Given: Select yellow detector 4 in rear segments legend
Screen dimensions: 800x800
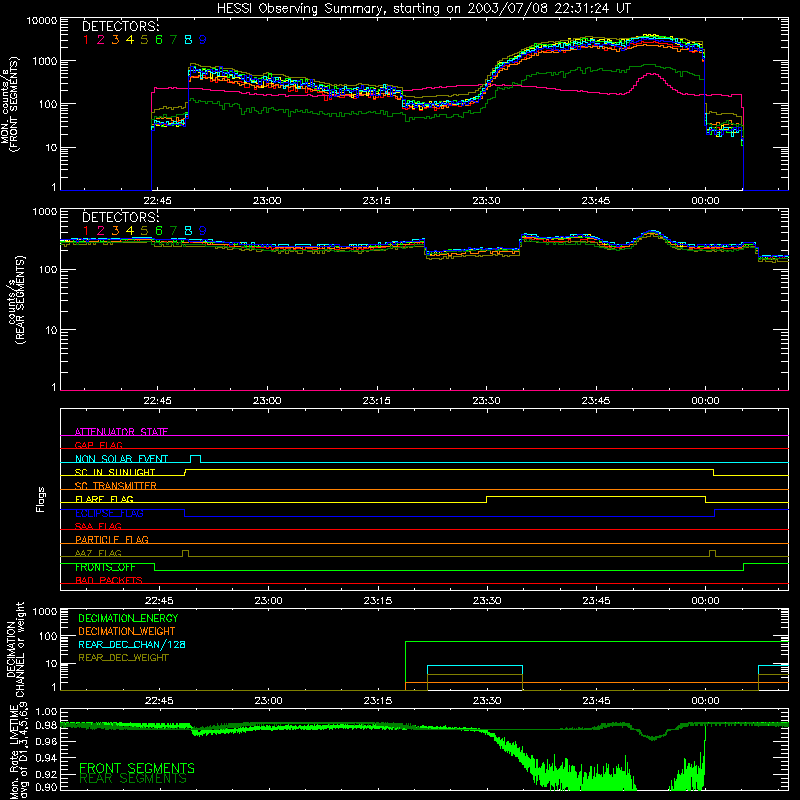Looking at the screenshot, I should 130,231.
